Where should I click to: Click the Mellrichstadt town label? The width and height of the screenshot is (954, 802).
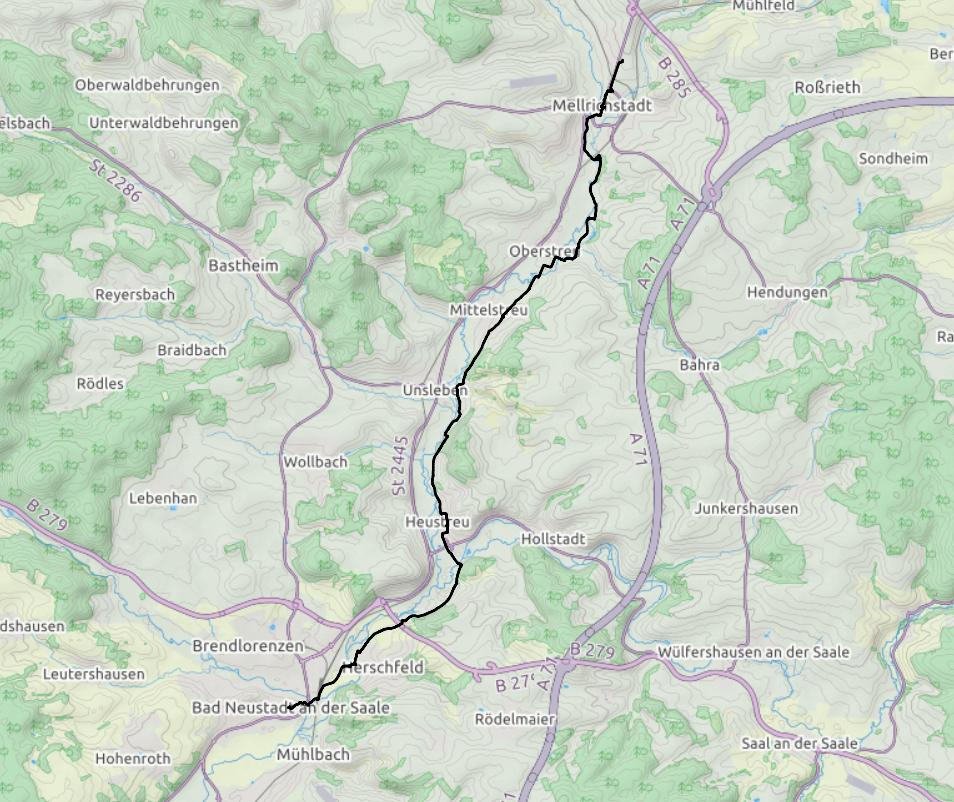click(602, 105)
